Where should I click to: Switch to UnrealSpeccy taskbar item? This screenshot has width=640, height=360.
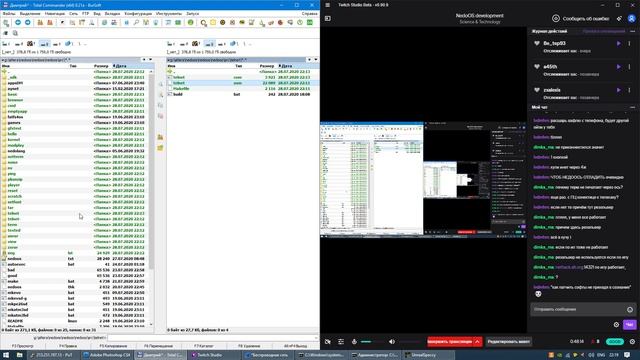click(427, 355)
